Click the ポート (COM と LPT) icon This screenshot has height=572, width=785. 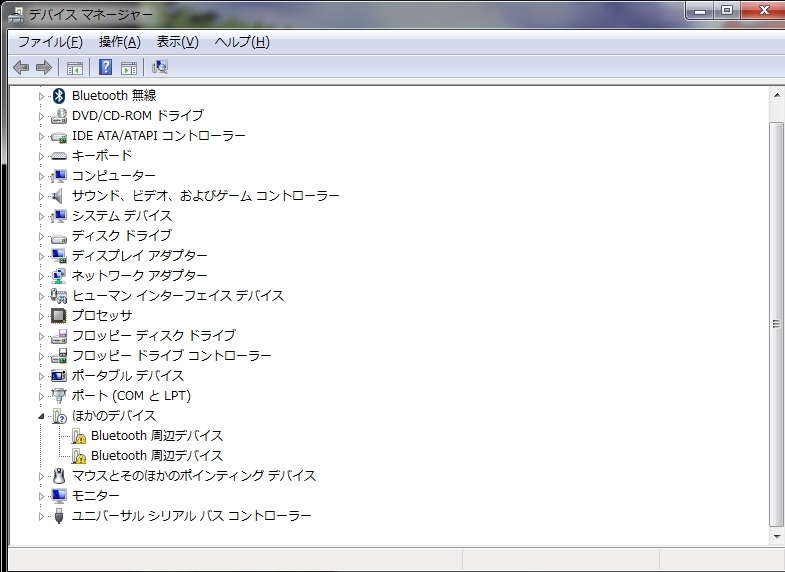click(x=59, y=396)
